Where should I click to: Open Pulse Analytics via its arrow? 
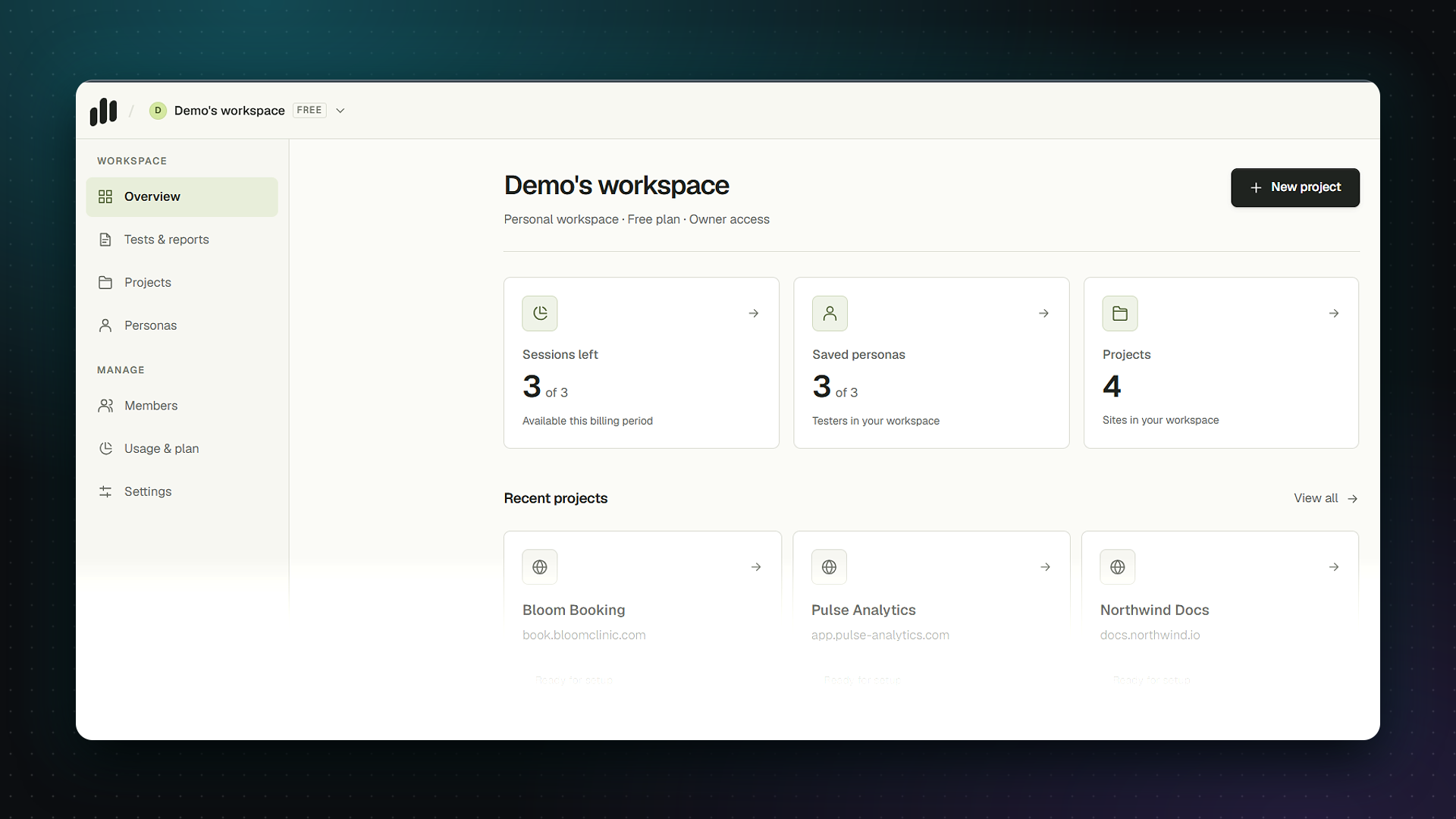[1045, 567]
